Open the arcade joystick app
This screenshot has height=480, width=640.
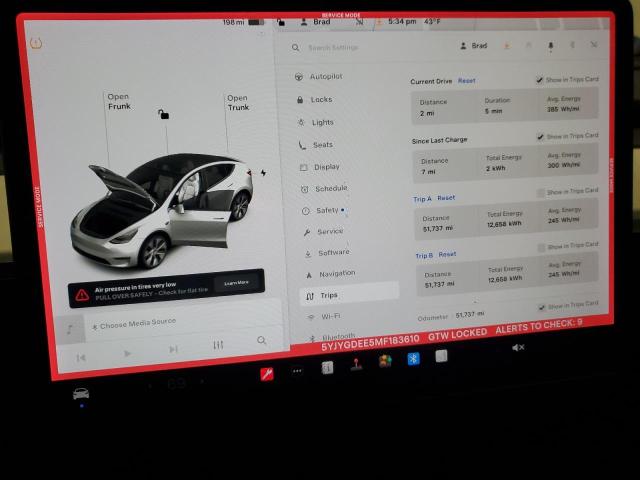[356, 364]
